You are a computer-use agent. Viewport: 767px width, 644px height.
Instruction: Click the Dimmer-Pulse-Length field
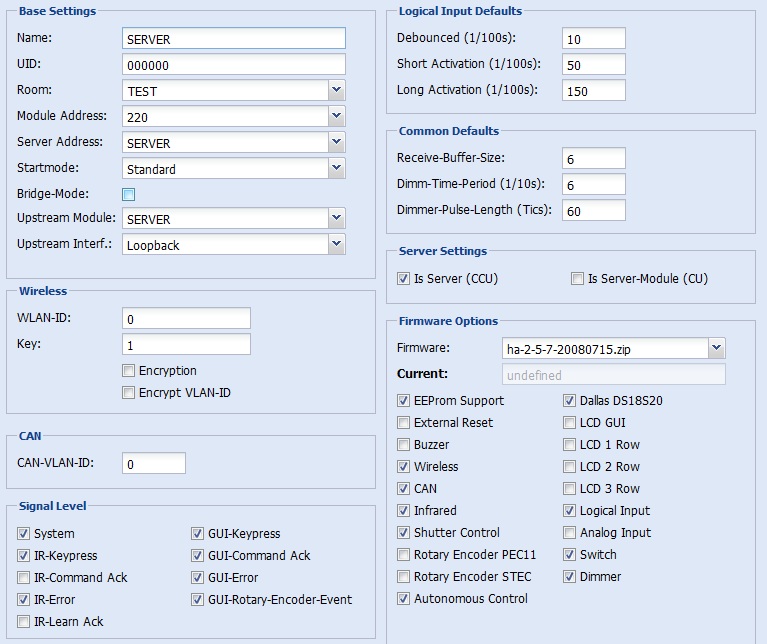tap(594, 210)
